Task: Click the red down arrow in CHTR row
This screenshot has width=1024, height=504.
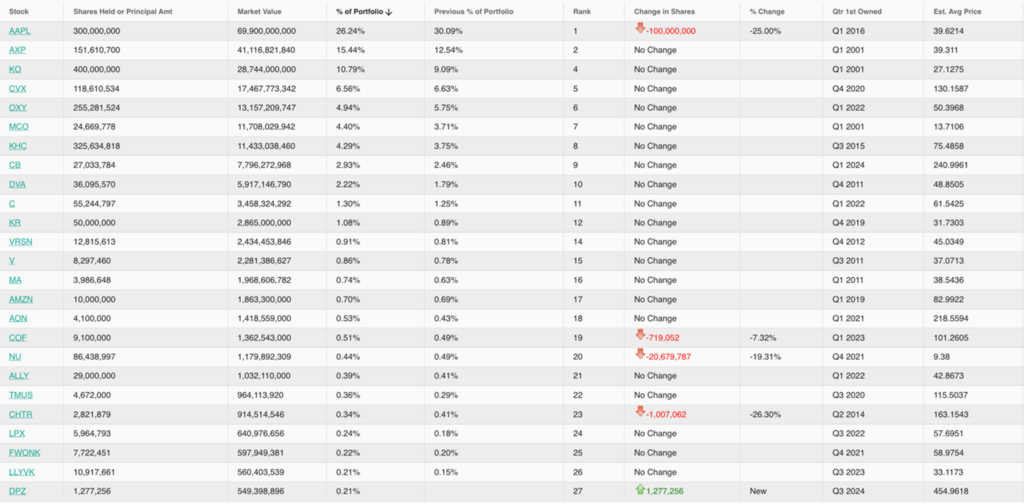Action: [x=639, y=413]
